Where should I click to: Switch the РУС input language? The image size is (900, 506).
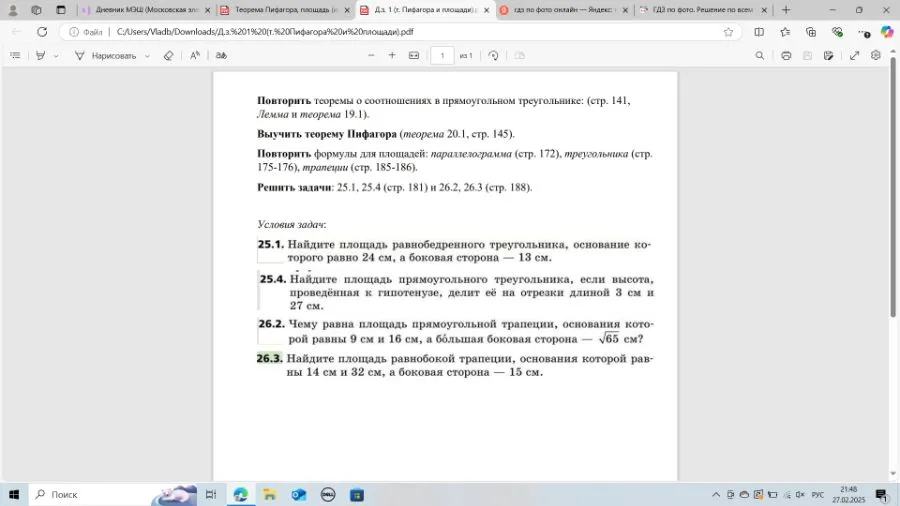click(818, 495)
